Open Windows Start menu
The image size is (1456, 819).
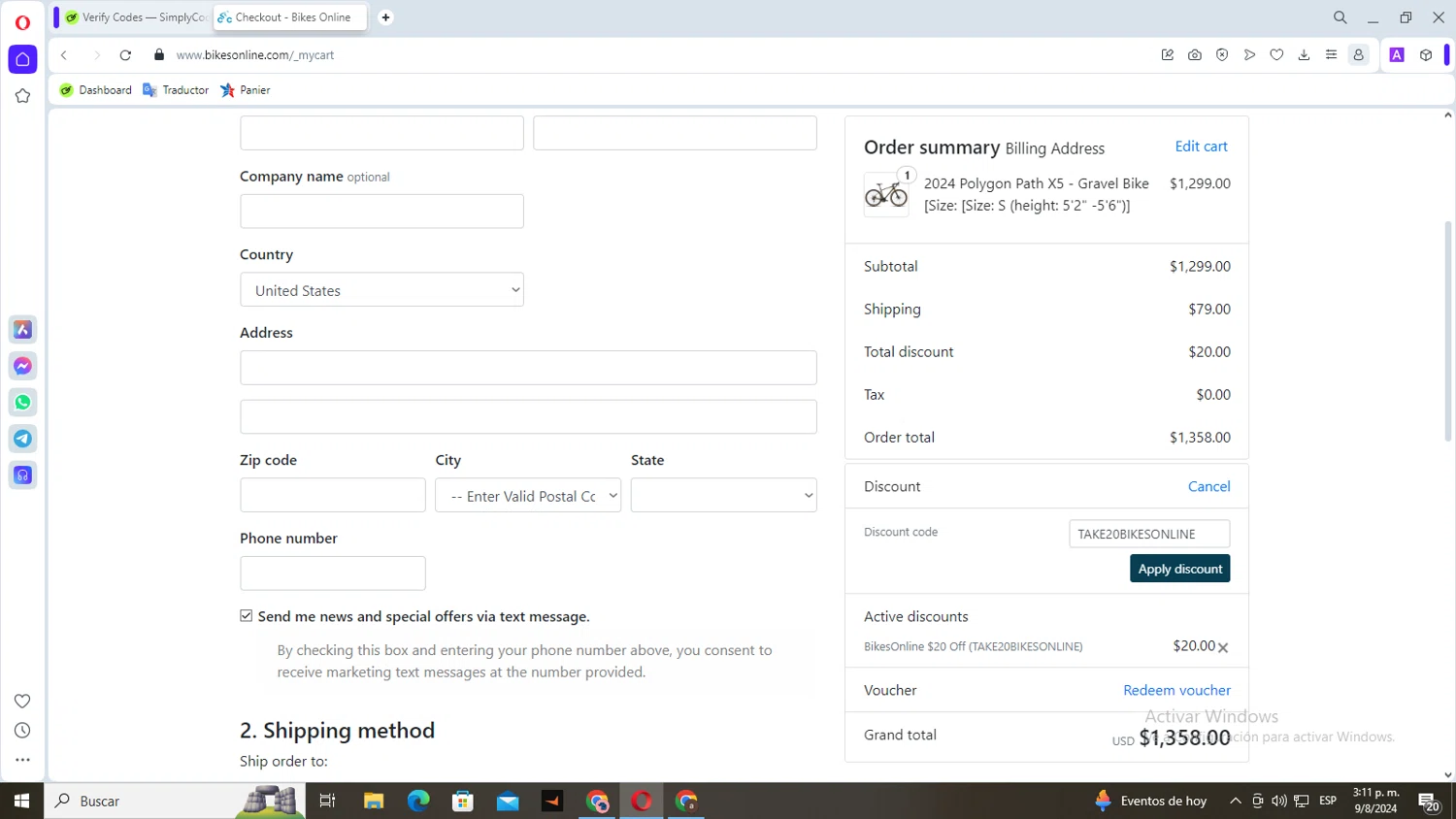click(x=21, y=801)
